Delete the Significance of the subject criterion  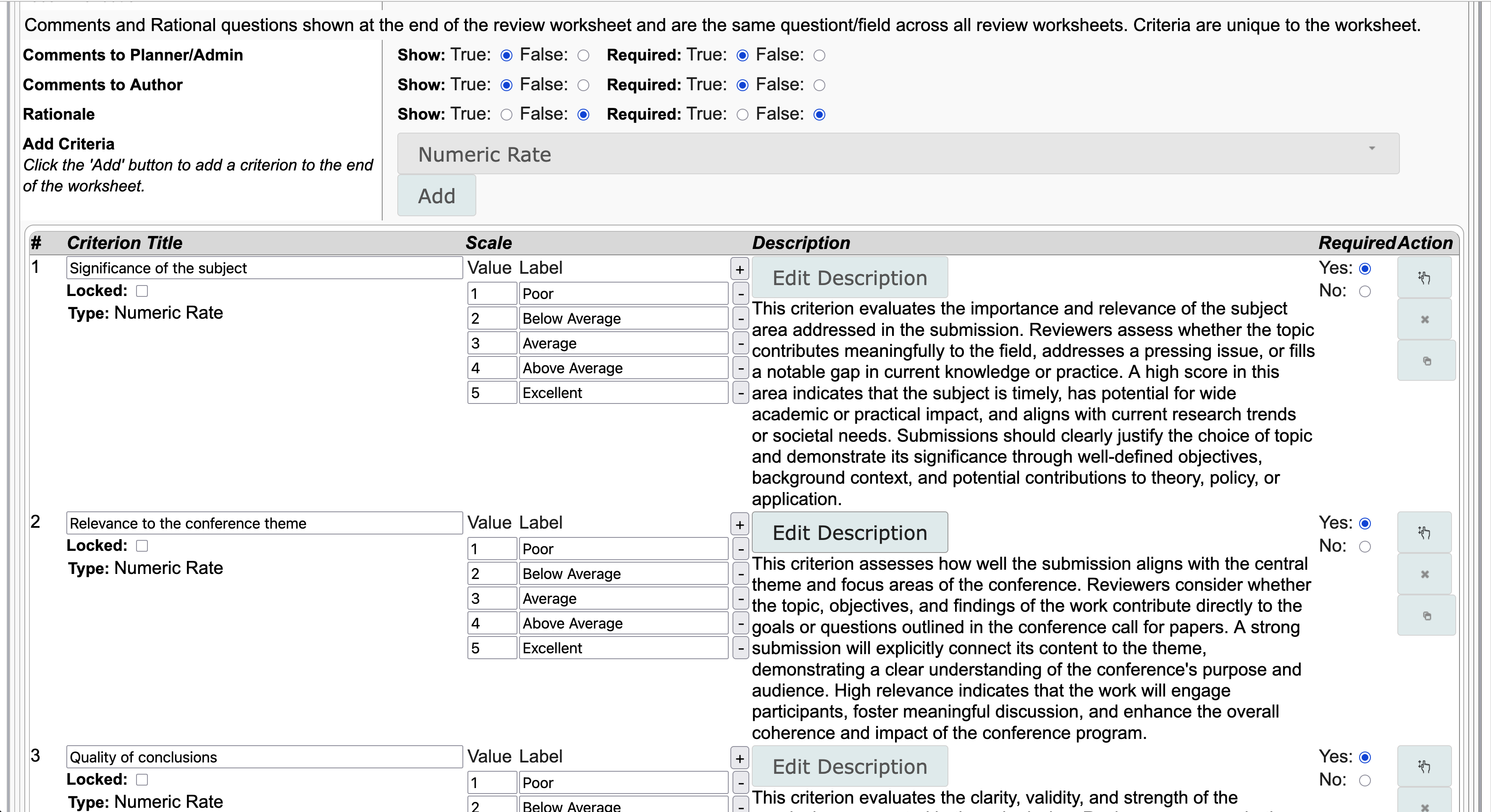[1425, 320]
